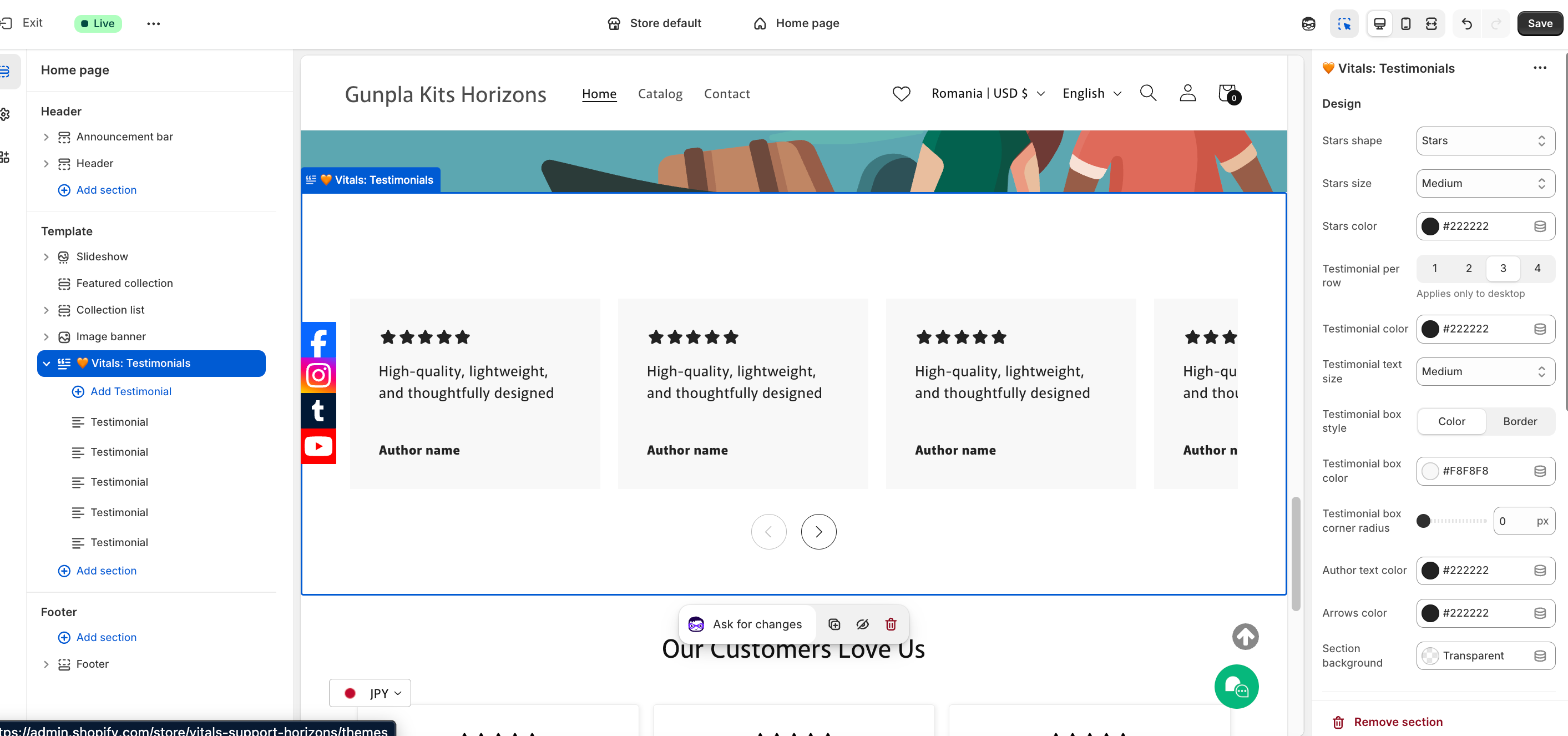Click the Stars color swatch
Screen dimensions: 1568x736
[x=1430, y=226]
